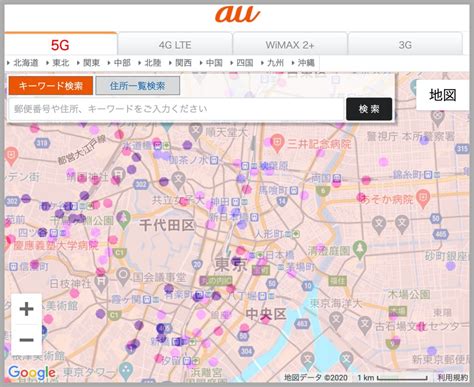Open the Google logo link

click(32, 373)
